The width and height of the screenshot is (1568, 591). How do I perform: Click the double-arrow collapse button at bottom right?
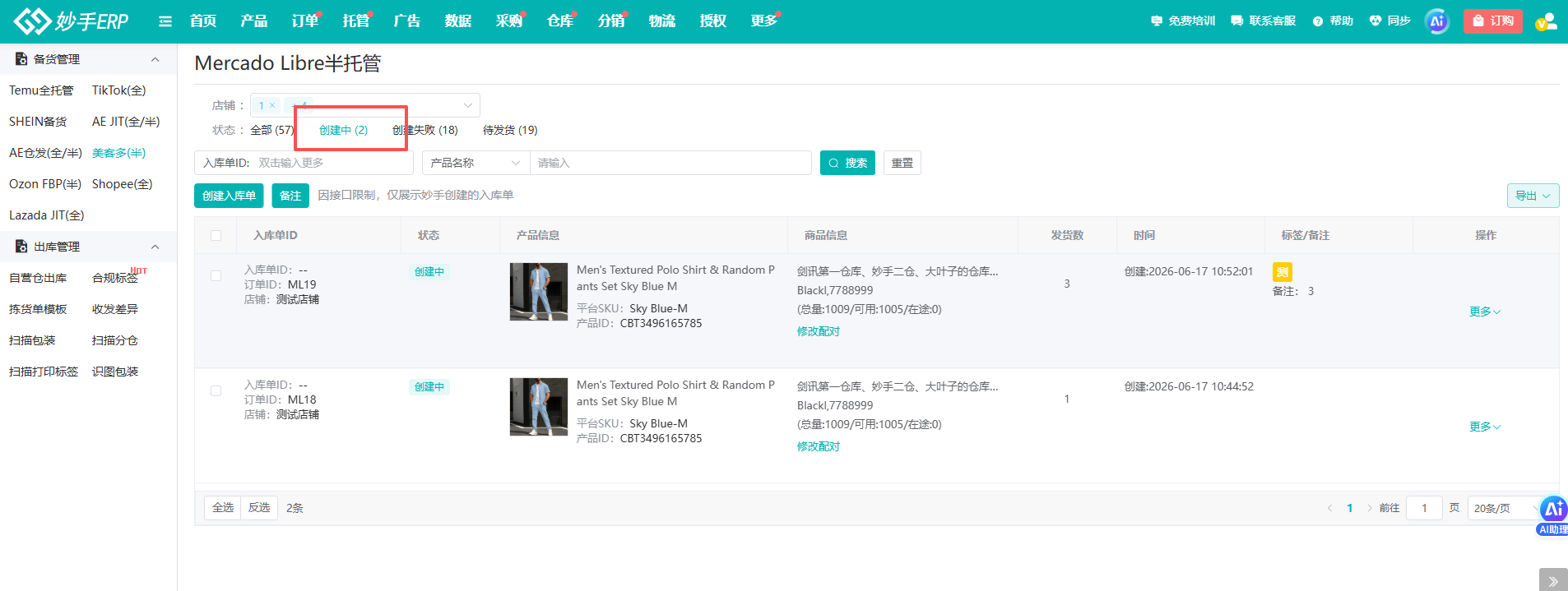point(1553,580)
